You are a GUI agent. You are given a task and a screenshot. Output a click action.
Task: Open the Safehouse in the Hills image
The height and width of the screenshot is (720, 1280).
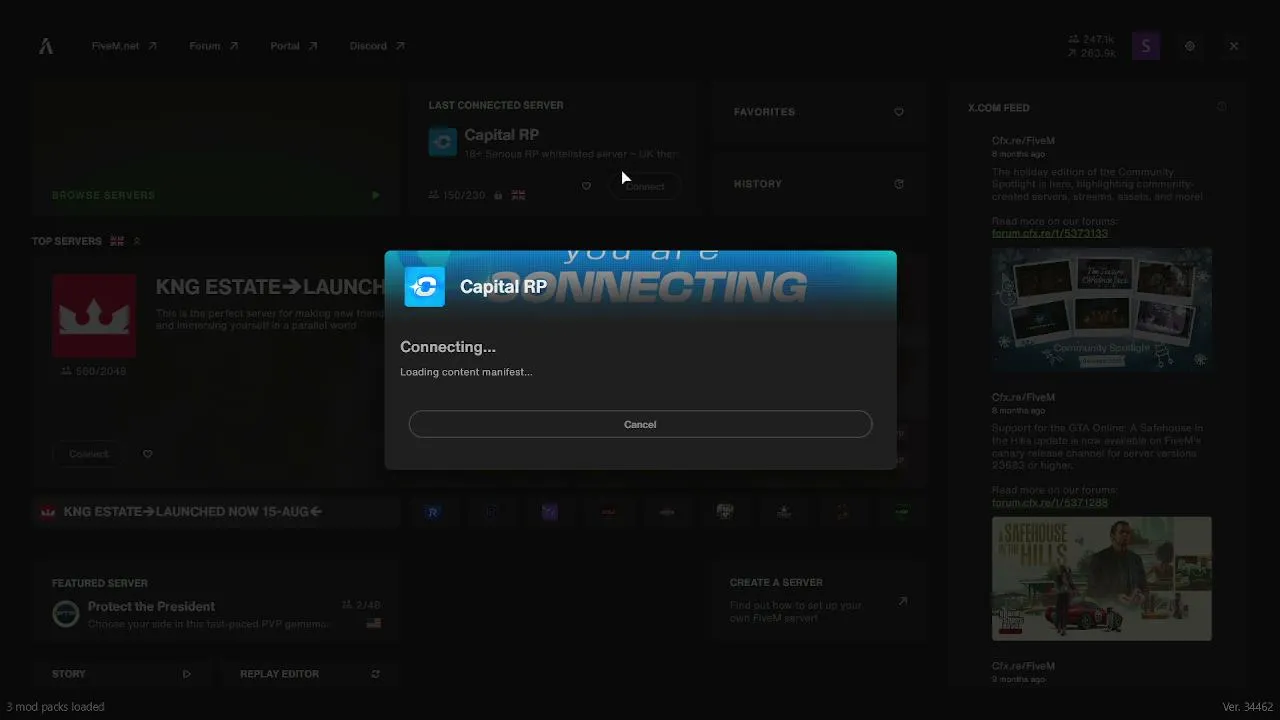[x=1102, y=578]
